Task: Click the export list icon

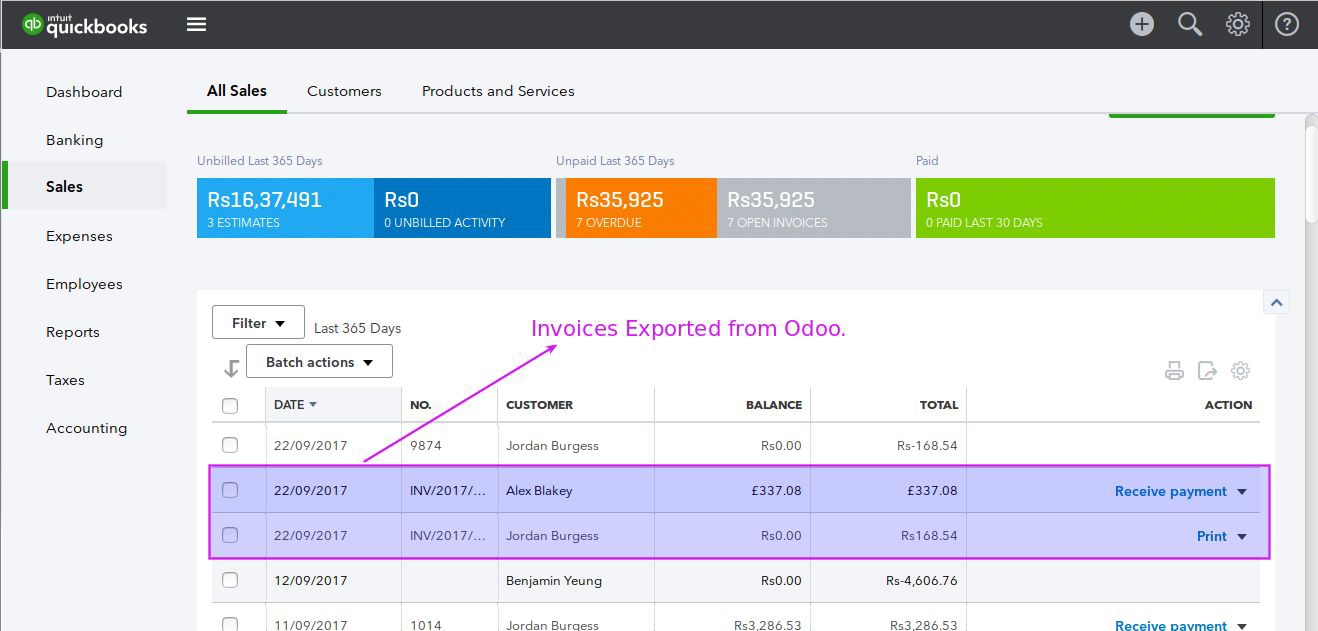Action: tap(1207, 371)
